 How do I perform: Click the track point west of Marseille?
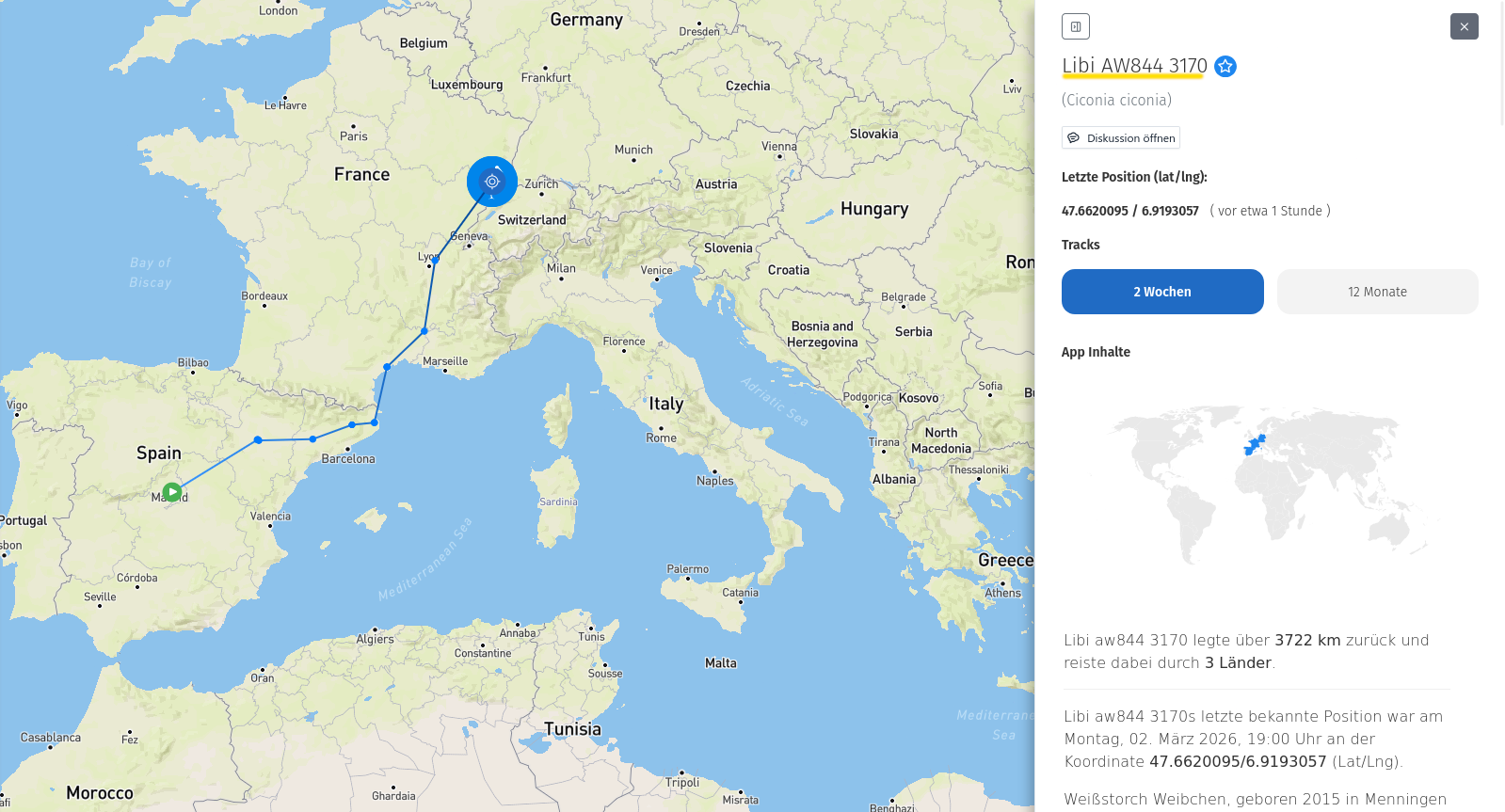387,367
